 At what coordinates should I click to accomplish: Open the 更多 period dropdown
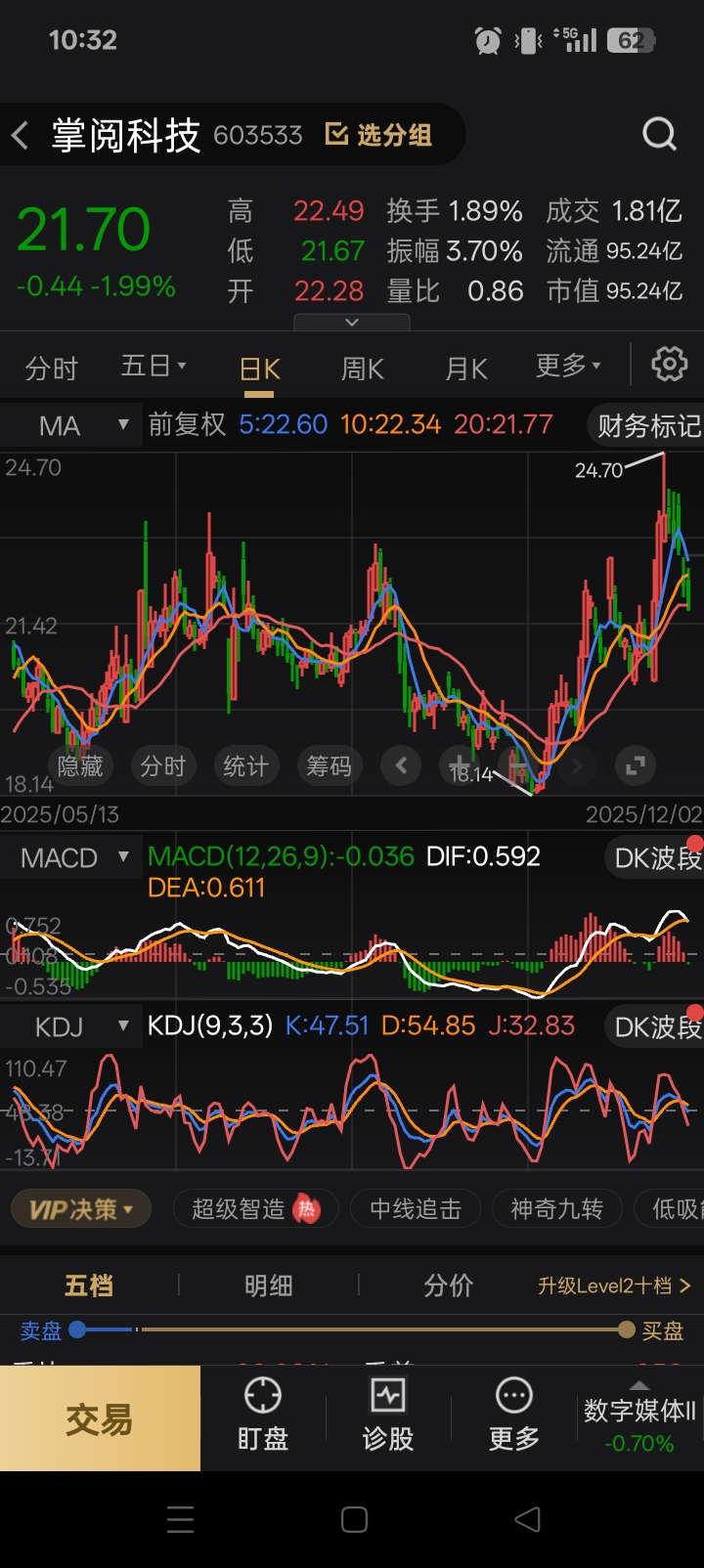pos(568,367)
